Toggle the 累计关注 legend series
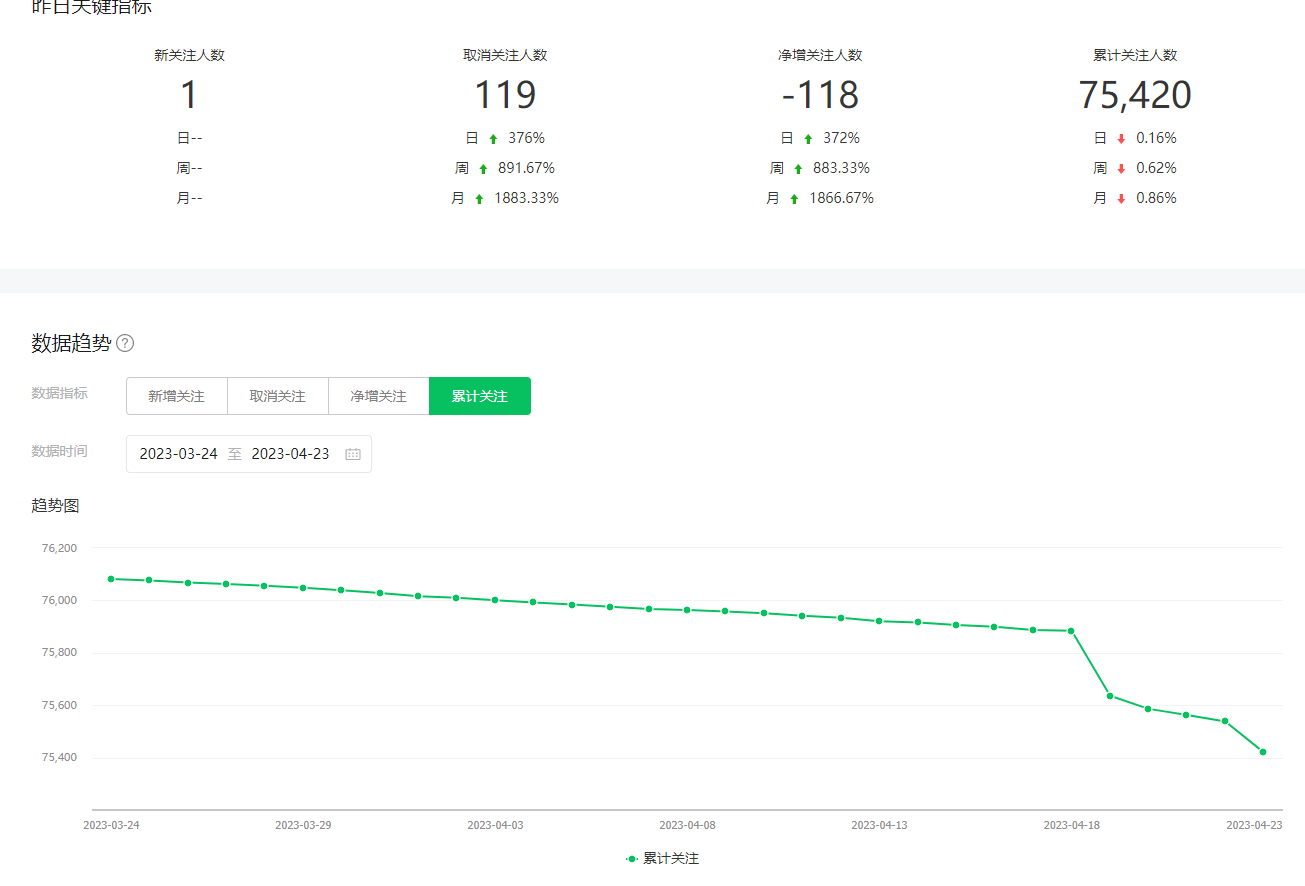 tap(662, 859)
